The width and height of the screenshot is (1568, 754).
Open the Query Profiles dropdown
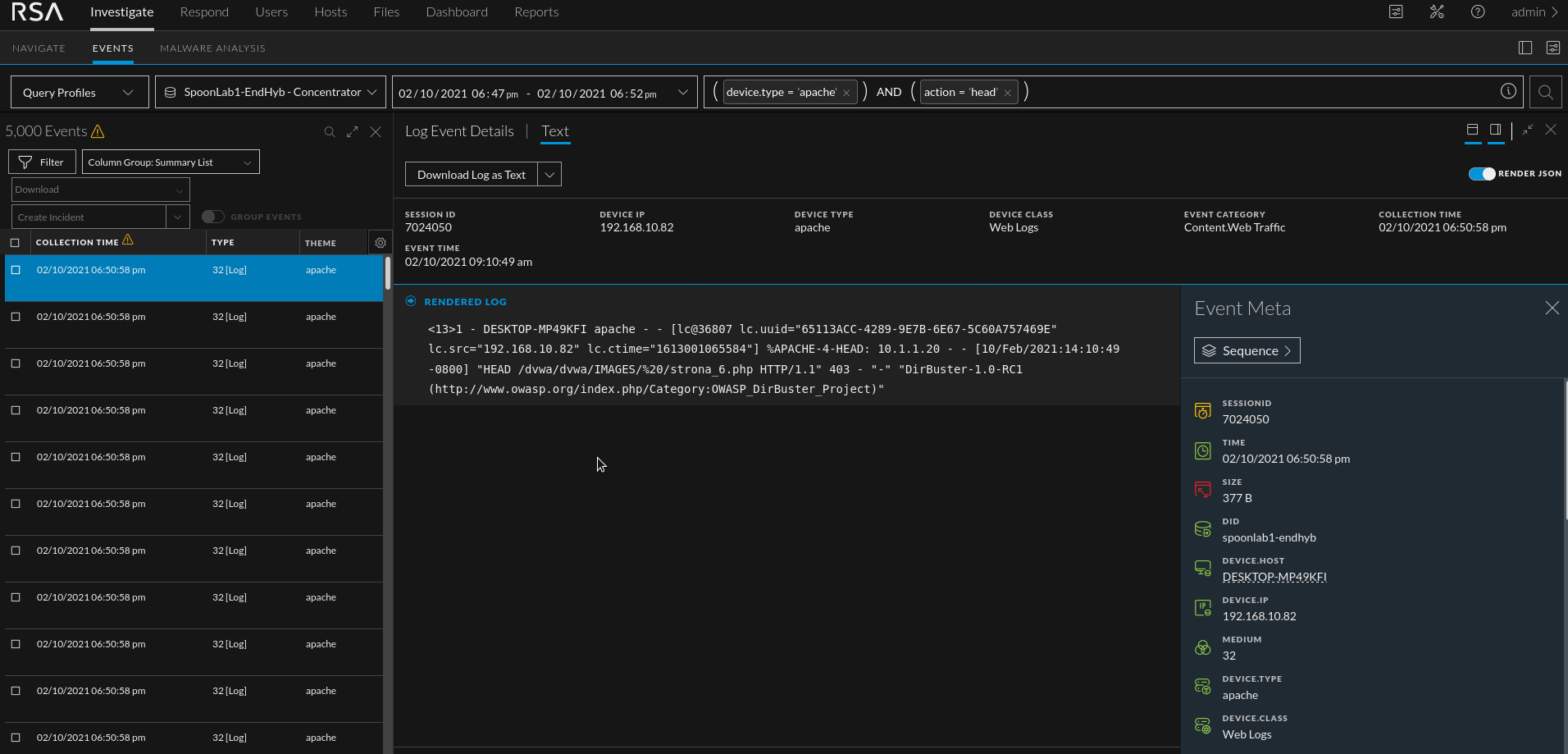[80, 92]
